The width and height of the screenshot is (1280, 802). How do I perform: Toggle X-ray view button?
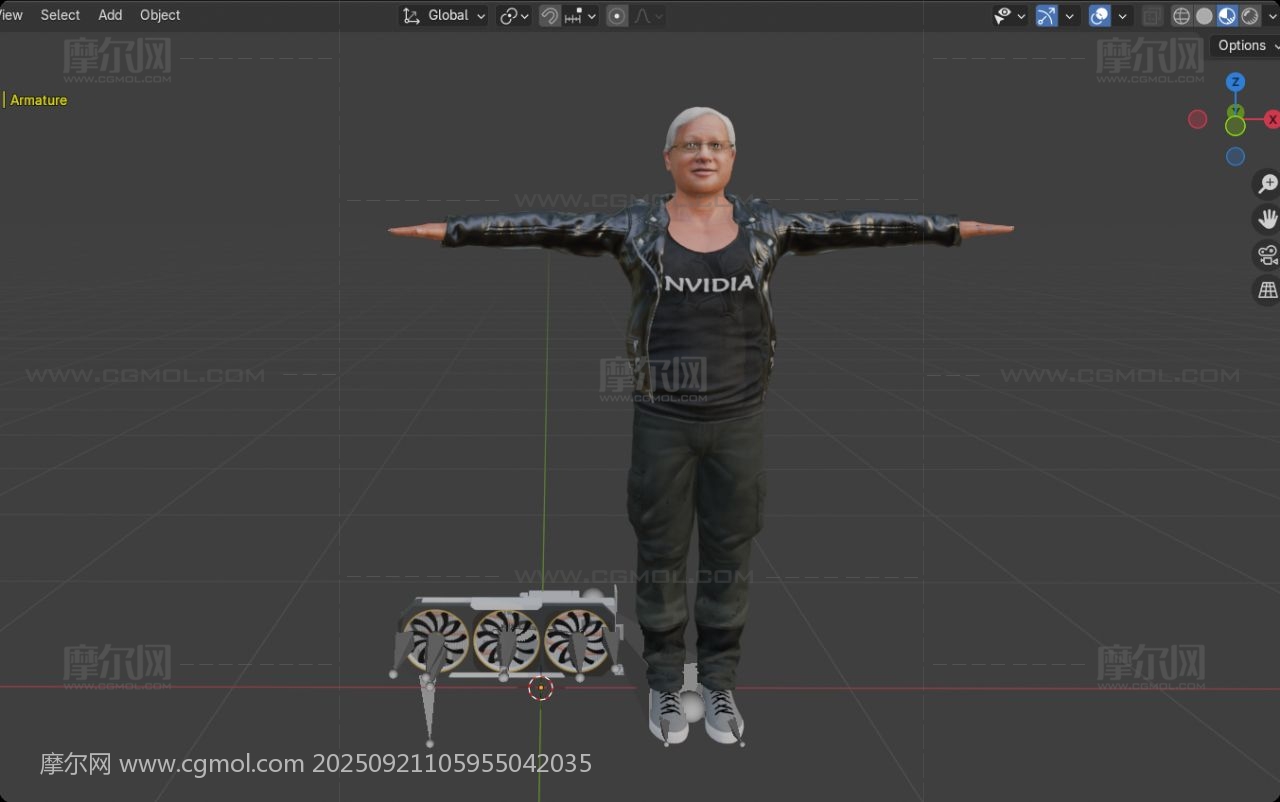[1152, 15]
